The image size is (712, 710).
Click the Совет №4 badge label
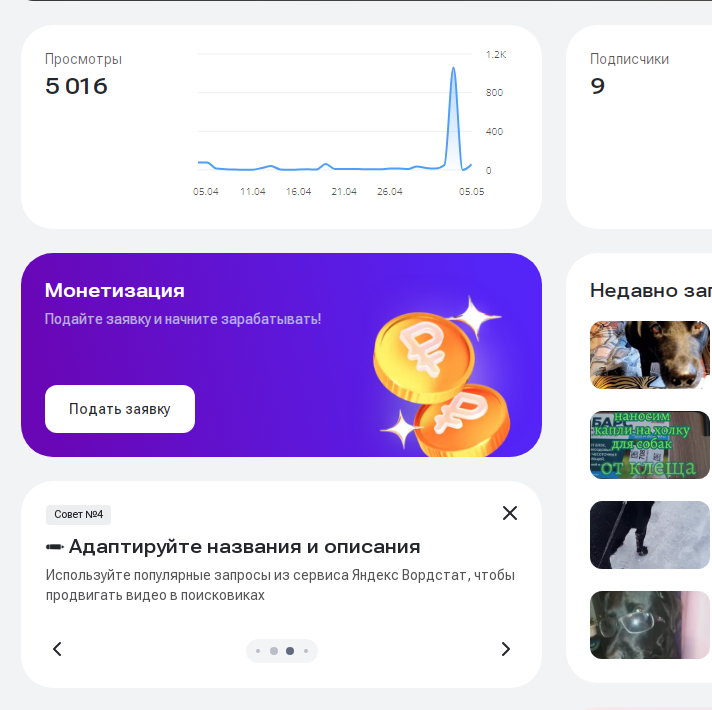(x=79, y=515)
